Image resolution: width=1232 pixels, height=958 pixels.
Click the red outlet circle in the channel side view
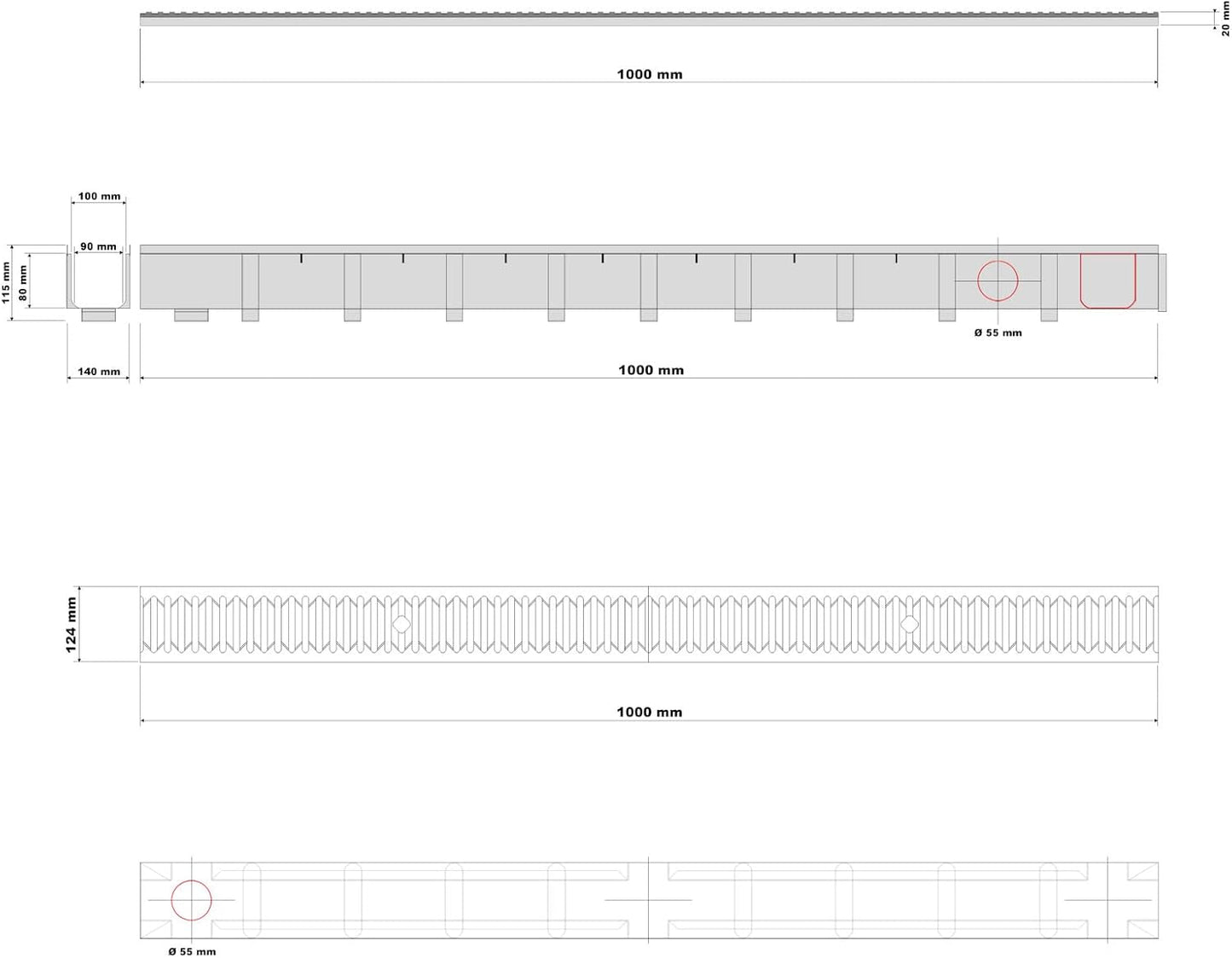pyautogui.click(x=998, y=280)
